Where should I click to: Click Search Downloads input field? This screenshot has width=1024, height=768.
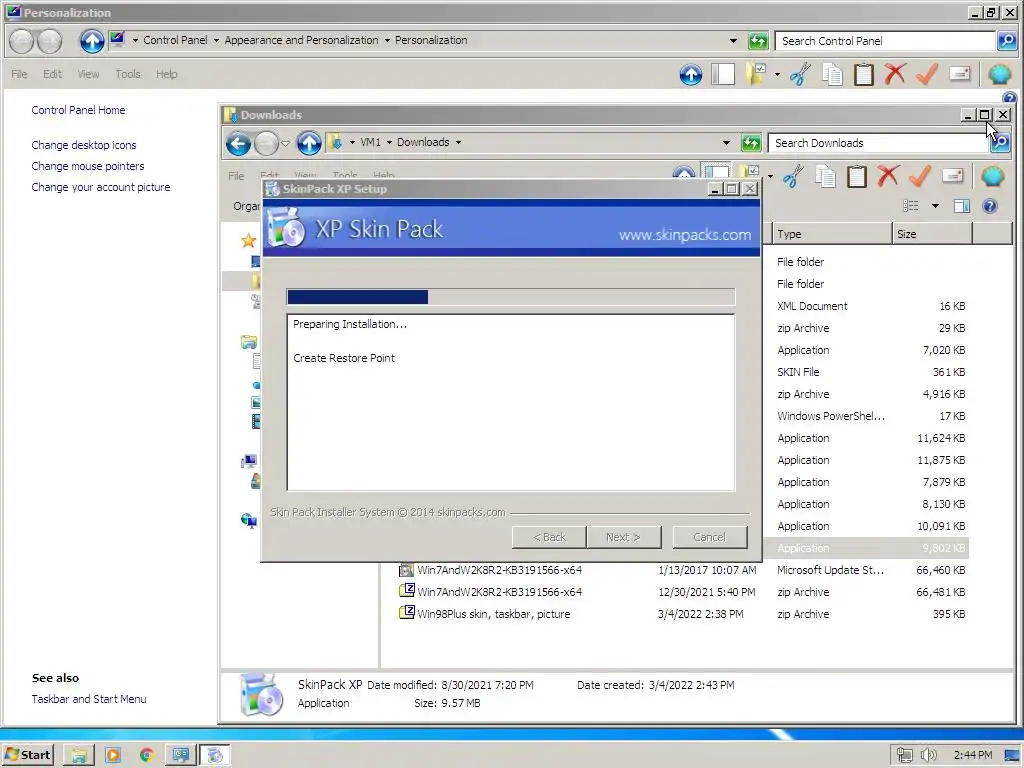point(878,143)
